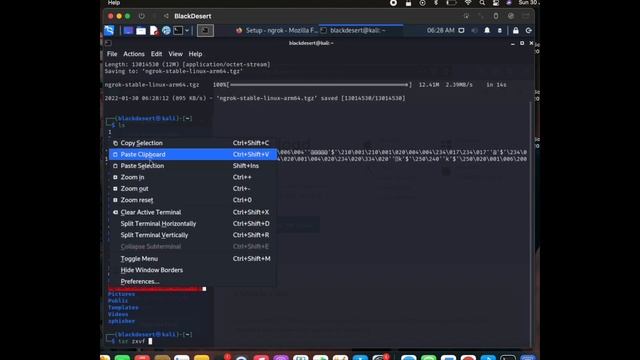Screen dimensions: 640x360
Task: Select Paste Clipboard in the context menu
Action: click(192, 154)
